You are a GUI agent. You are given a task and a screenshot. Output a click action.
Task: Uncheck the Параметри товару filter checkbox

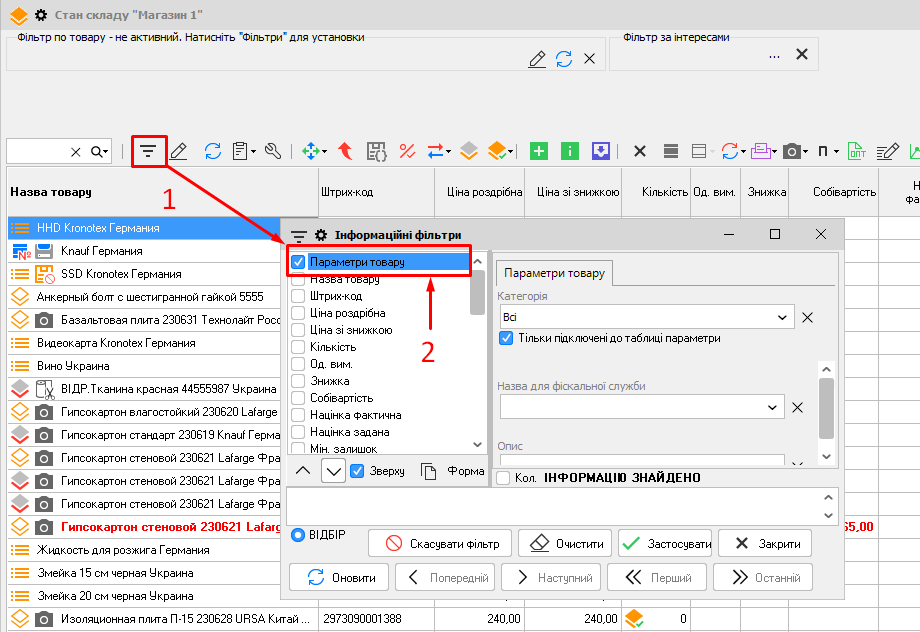(x=298, y=262)
